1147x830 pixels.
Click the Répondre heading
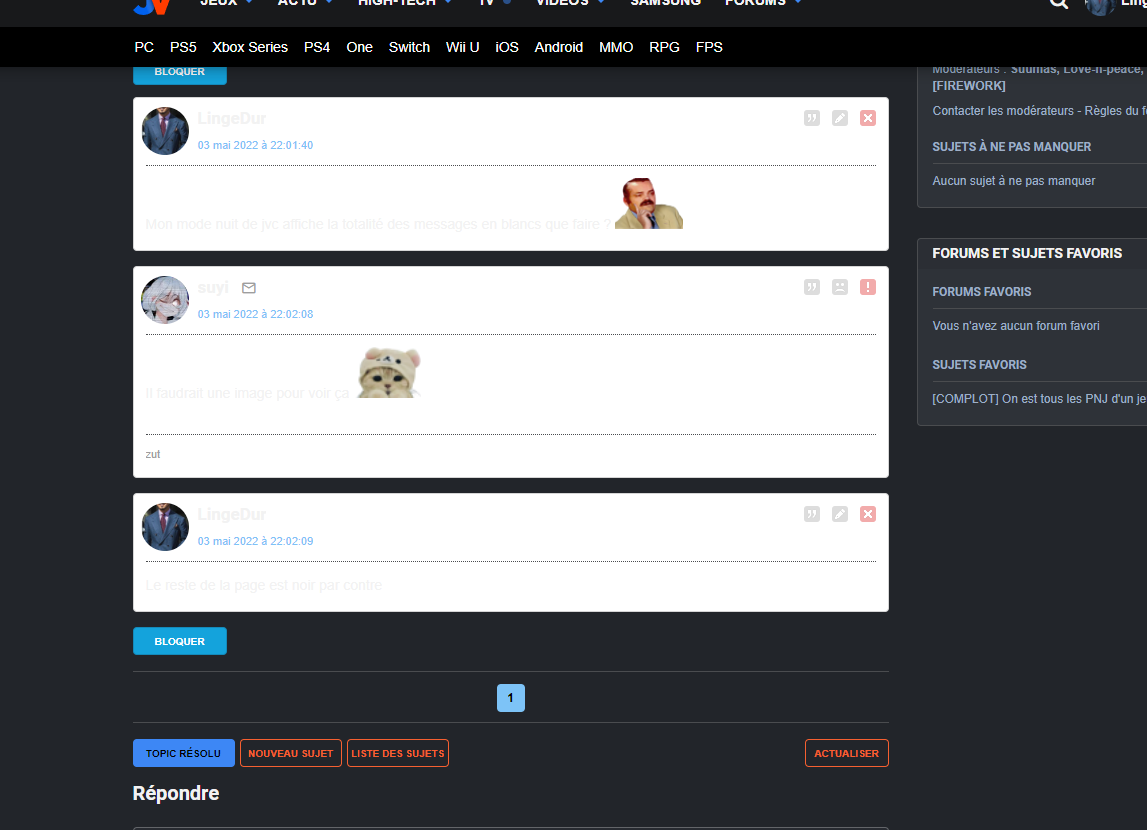click(176, 793)
